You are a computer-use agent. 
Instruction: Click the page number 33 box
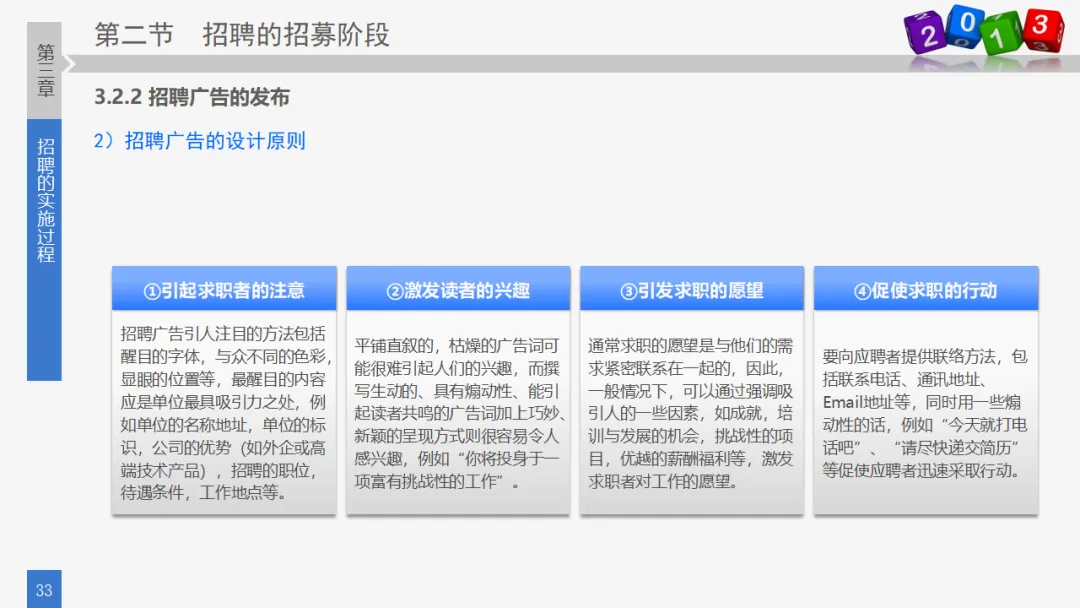click(44, 589)
